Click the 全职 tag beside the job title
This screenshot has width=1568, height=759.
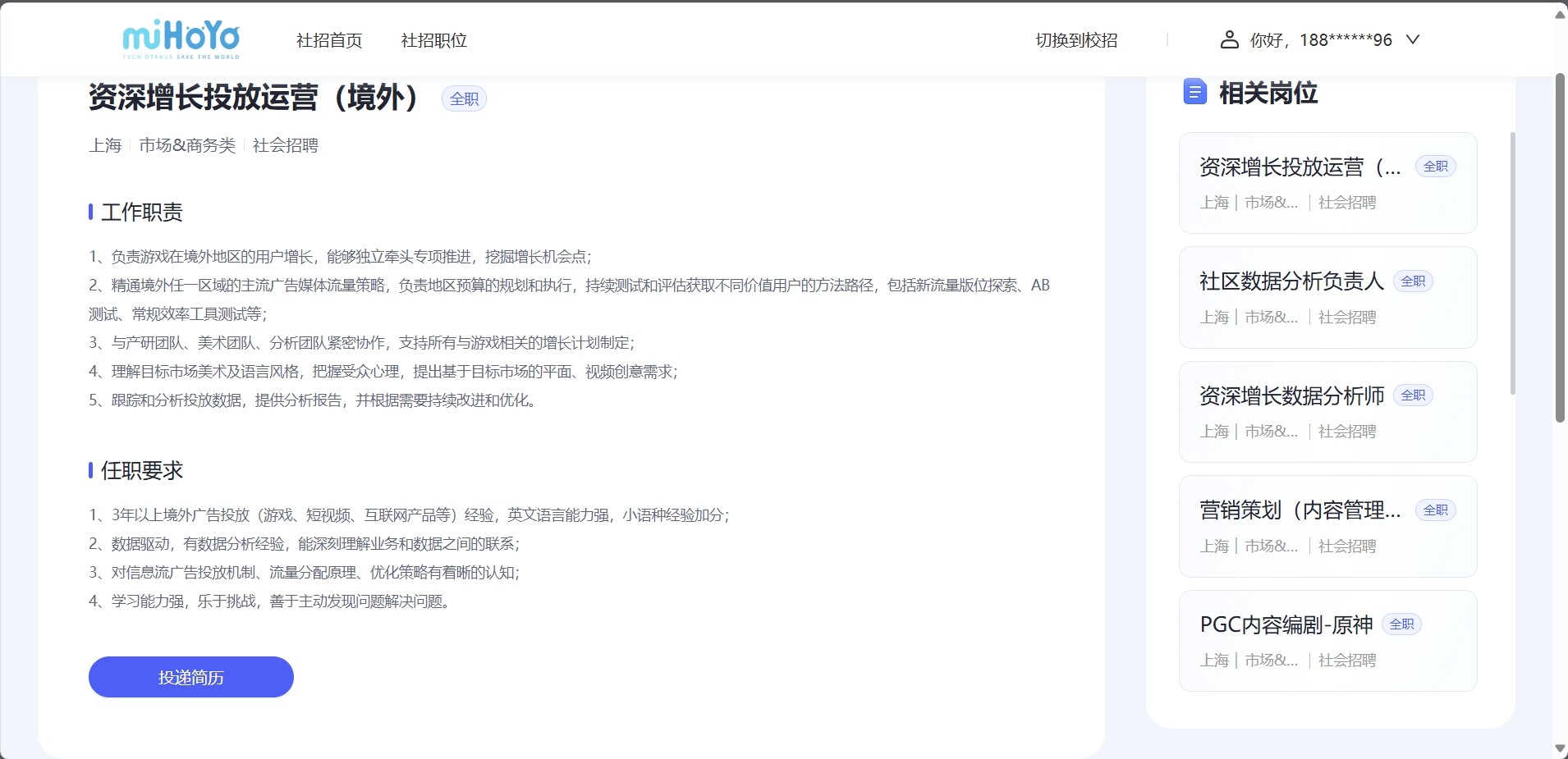(464, 98)
